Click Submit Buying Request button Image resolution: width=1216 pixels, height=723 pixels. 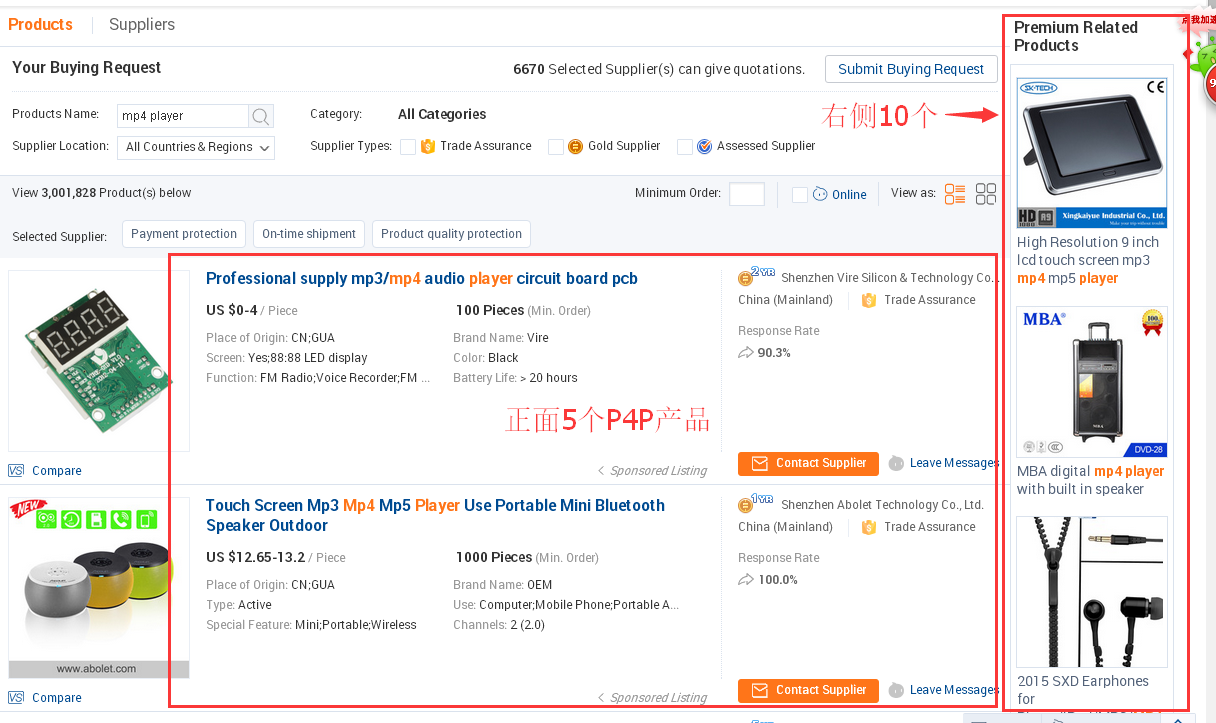[x=911, y=69]
